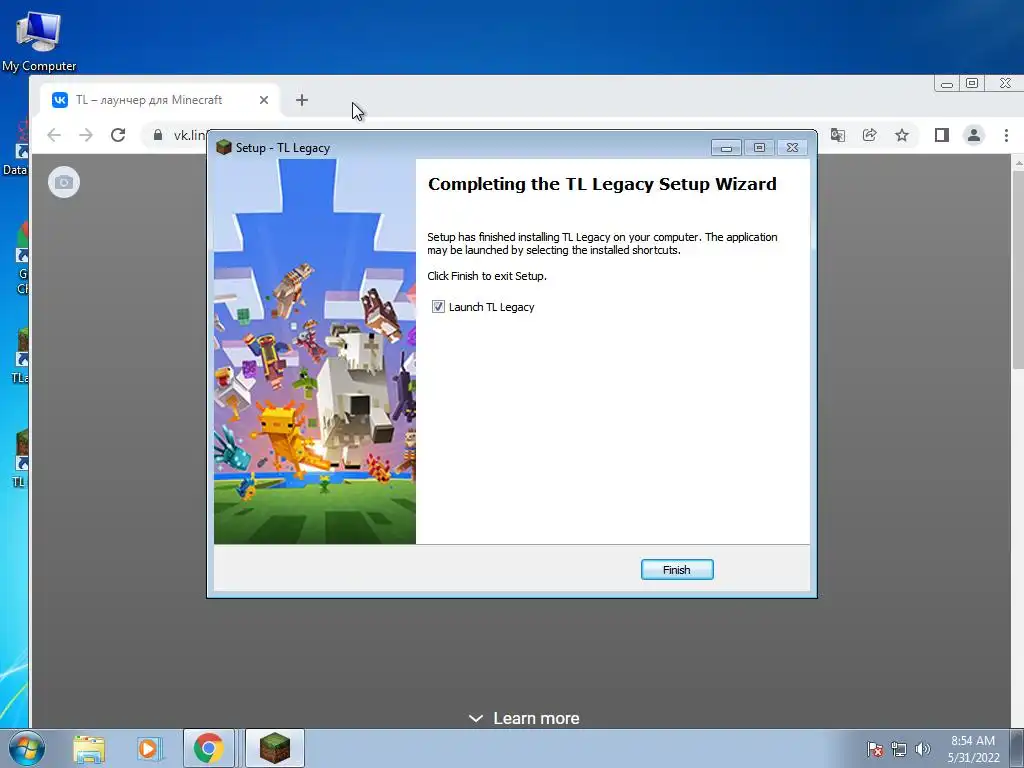The image size is (1024, 768).
Task: Click the site lock icon in address bar
Action: [157, 135]
